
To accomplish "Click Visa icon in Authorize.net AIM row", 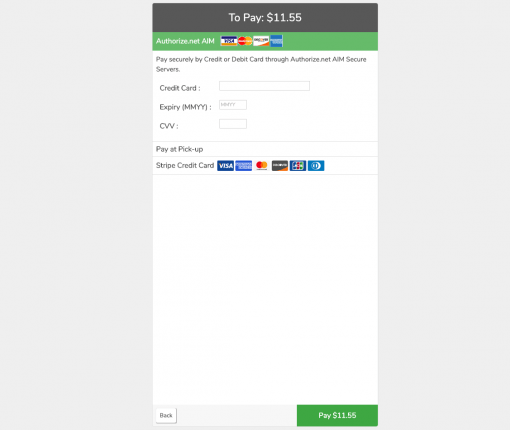I will click(x=229, y=41).
